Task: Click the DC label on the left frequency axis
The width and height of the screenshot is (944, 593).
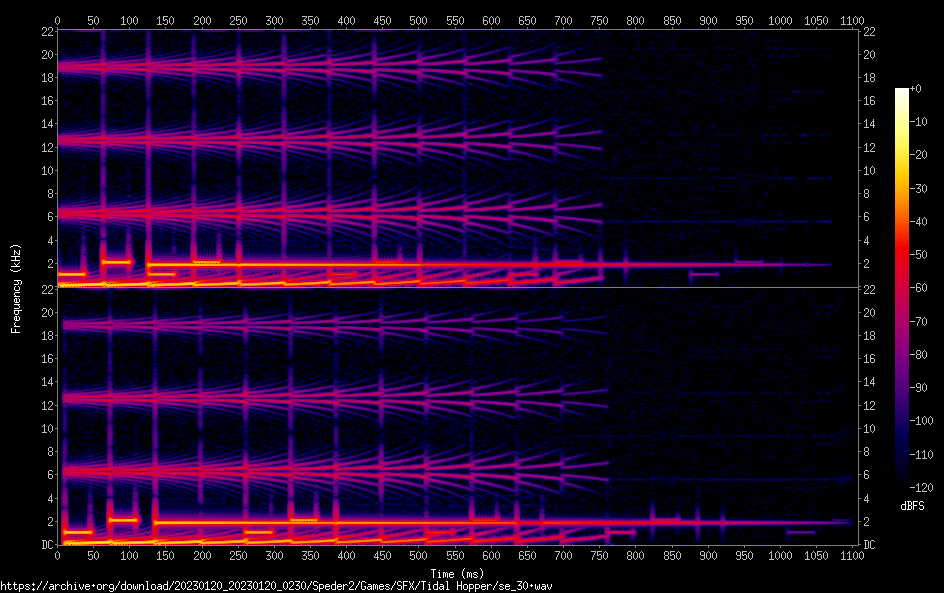Action: tap(45, 545)
